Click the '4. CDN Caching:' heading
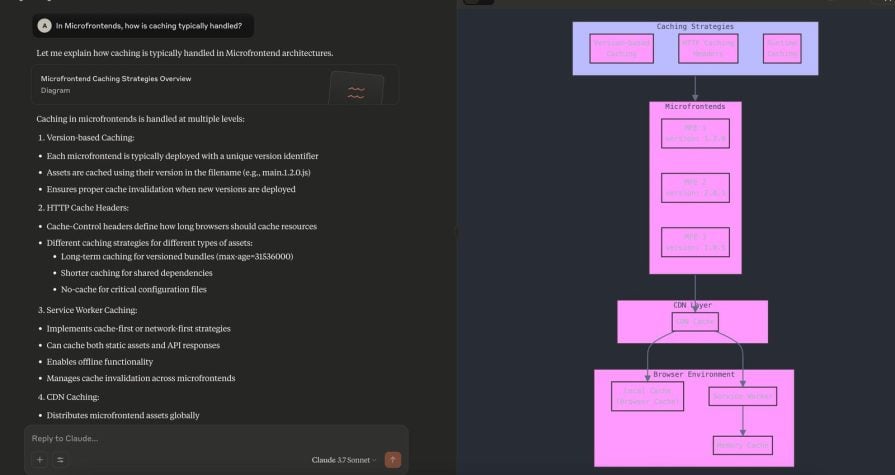This screenshot has width=895, height=475. point(68,397)
